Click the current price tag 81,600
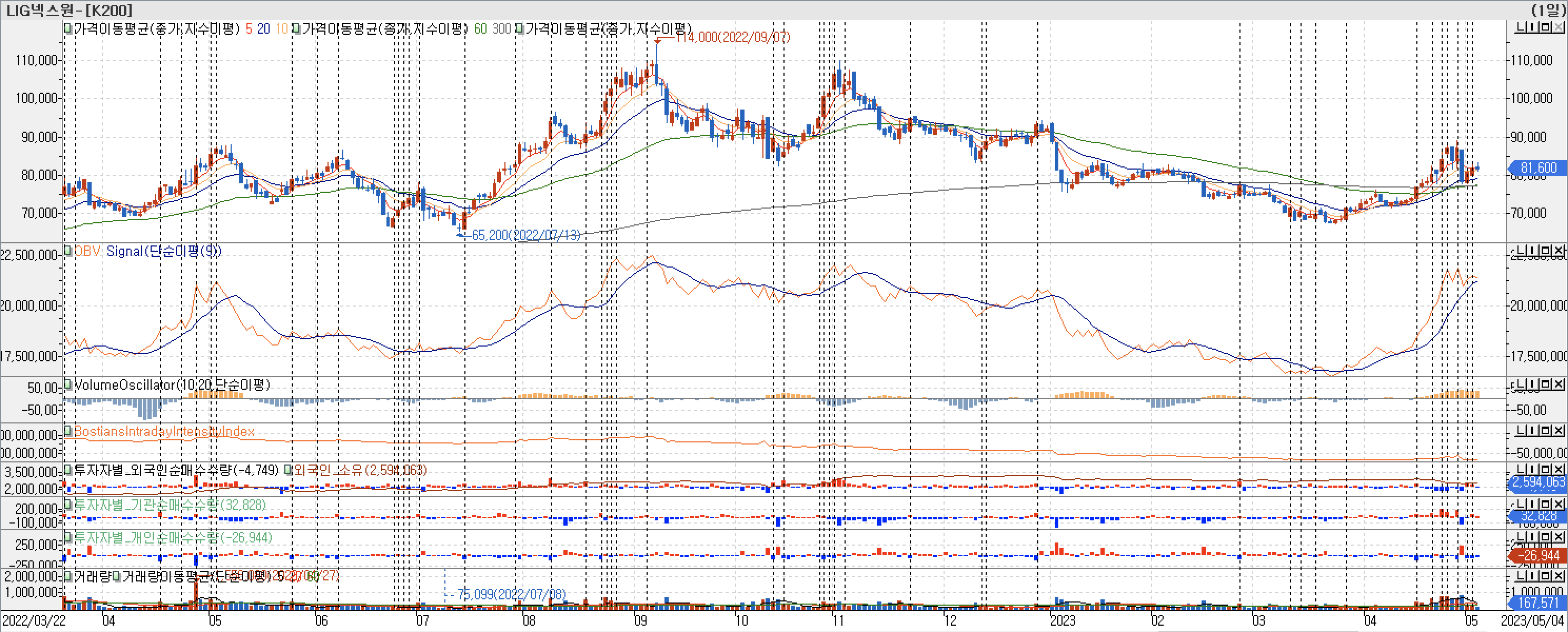Screen dimensions: 1568x632 (x=1537, y=167)
